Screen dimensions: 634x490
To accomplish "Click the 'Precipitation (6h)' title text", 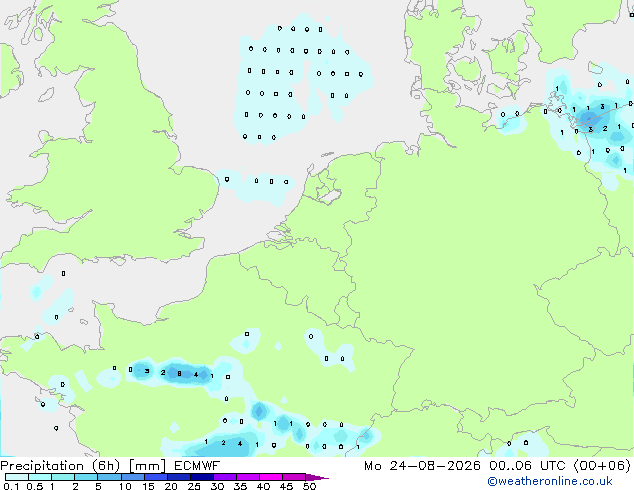I will 60,466.
